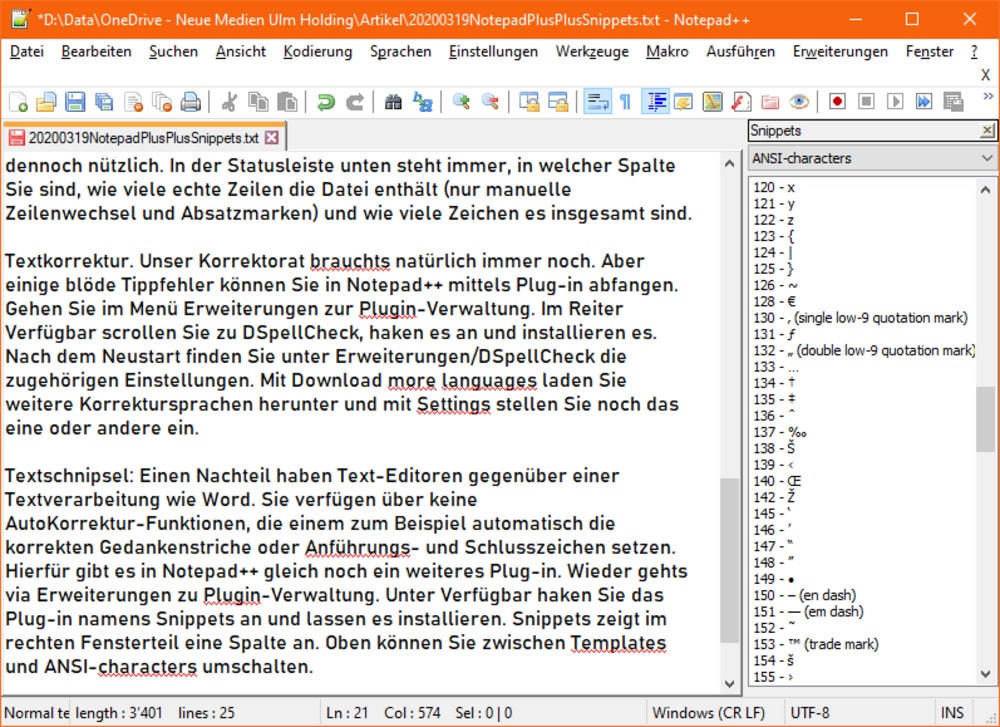Viewport: 1000px width, 727px height.
Task: Select the '128 - €' snippet entry
Action: coord(774,301)
